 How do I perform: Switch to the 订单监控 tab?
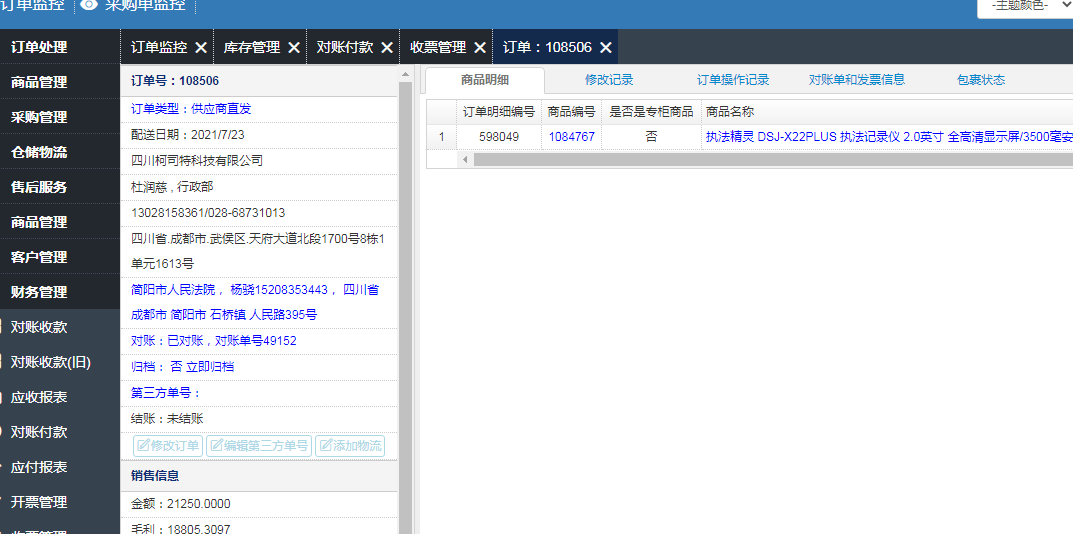click(x=159, y=47)
